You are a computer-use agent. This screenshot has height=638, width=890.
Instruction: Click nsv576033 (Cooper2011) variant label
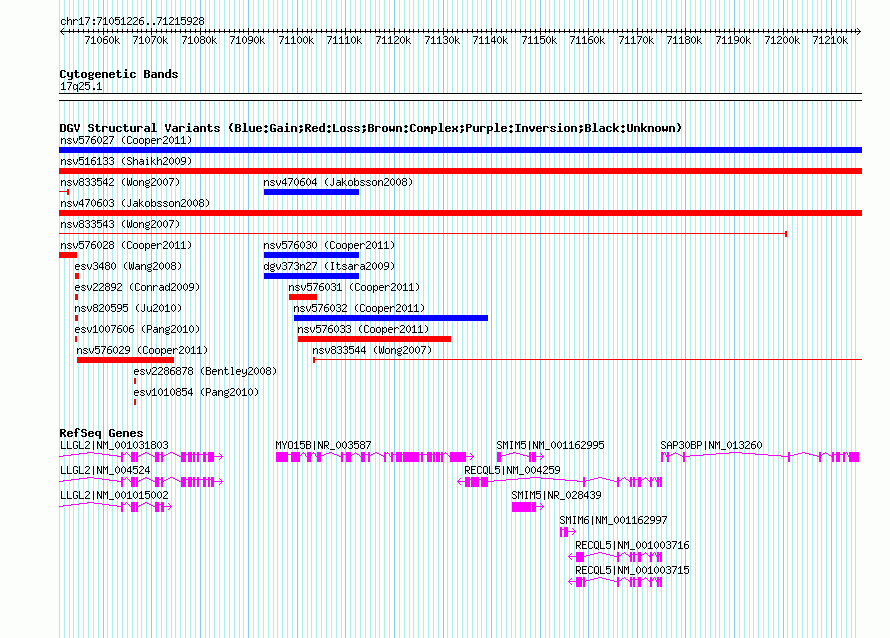(x=363, y=329)
